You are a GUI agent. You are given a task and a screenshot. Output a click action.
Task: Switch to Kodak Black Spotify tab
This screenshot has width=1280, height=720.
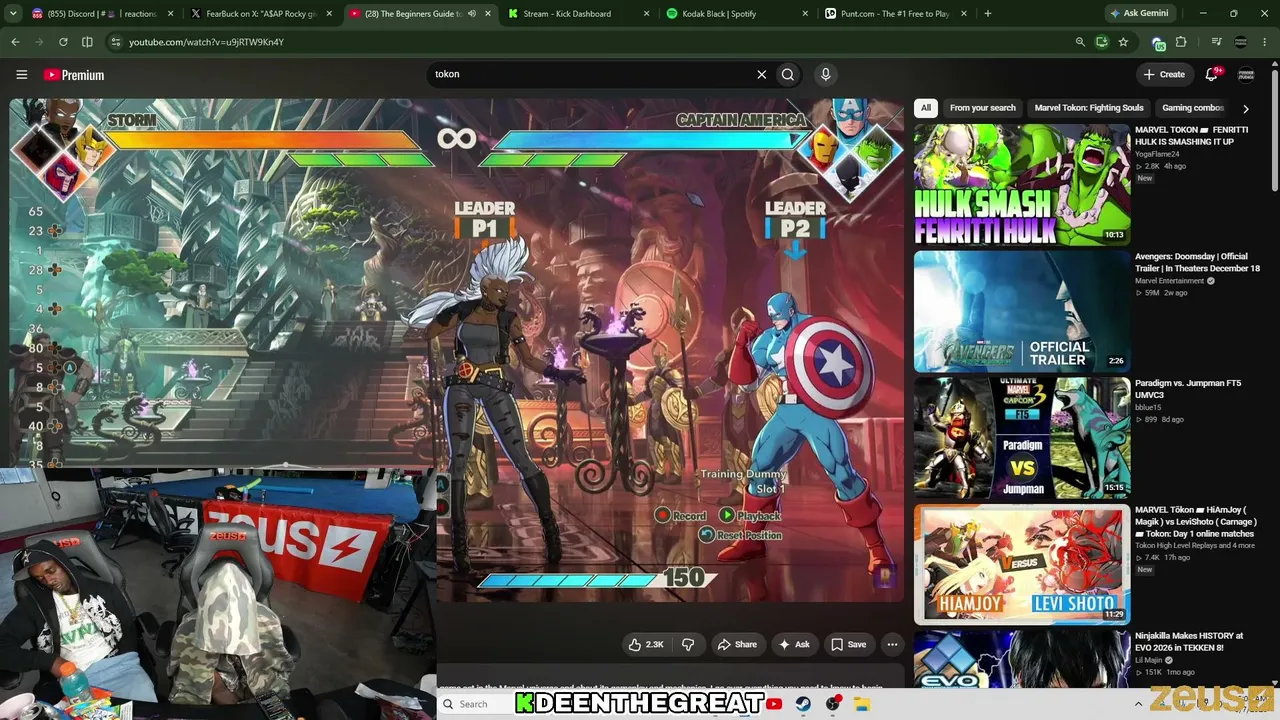737,14
